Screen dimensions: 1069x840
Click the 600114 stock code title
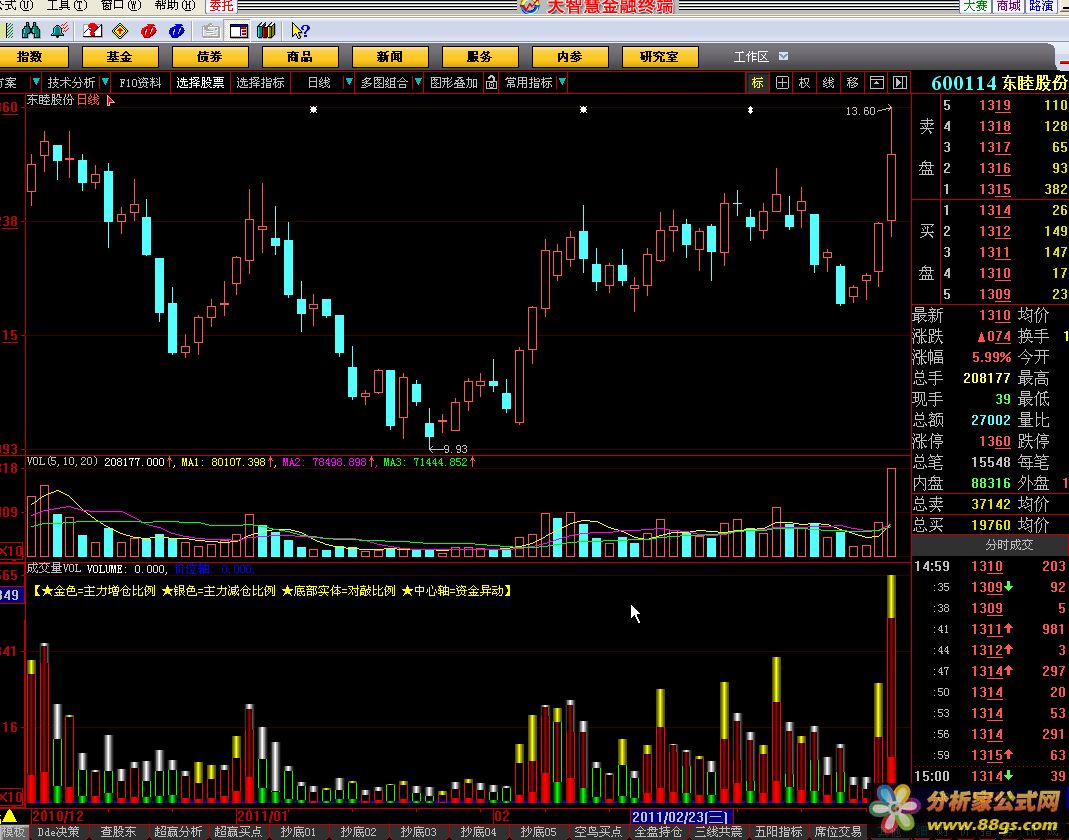pos(963,83)
